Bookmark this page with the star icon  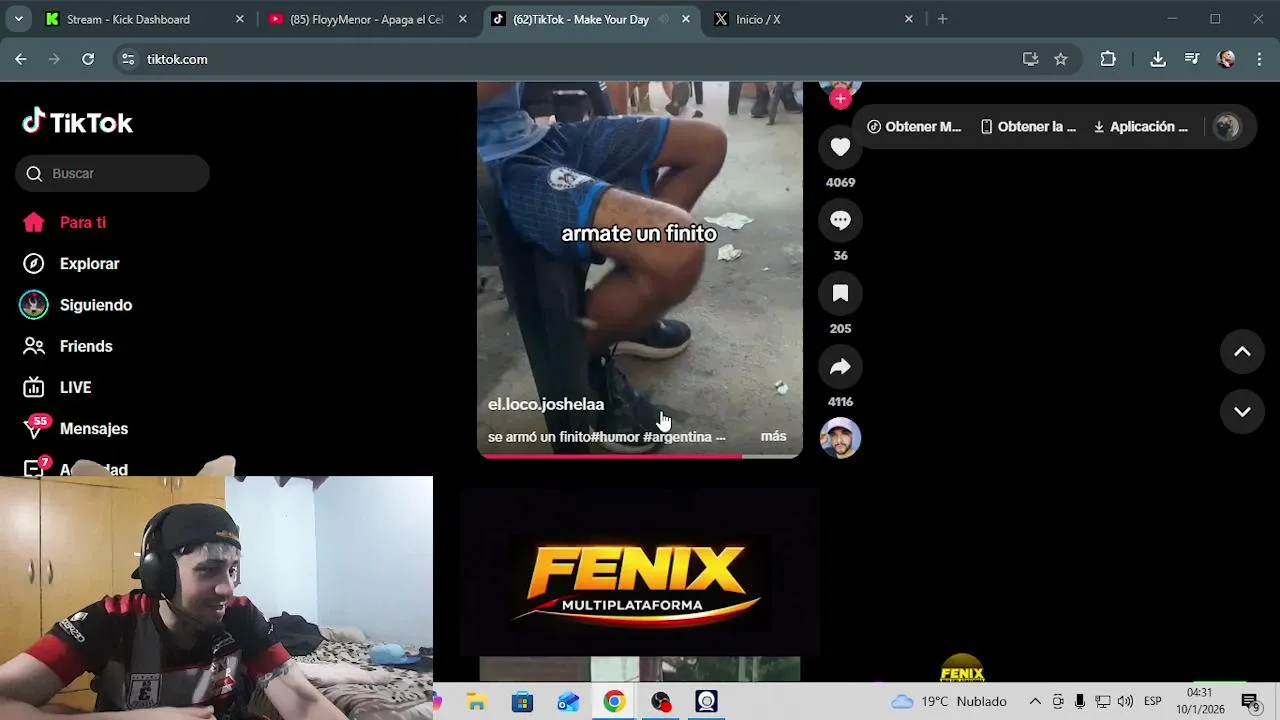click(1060, 59)
